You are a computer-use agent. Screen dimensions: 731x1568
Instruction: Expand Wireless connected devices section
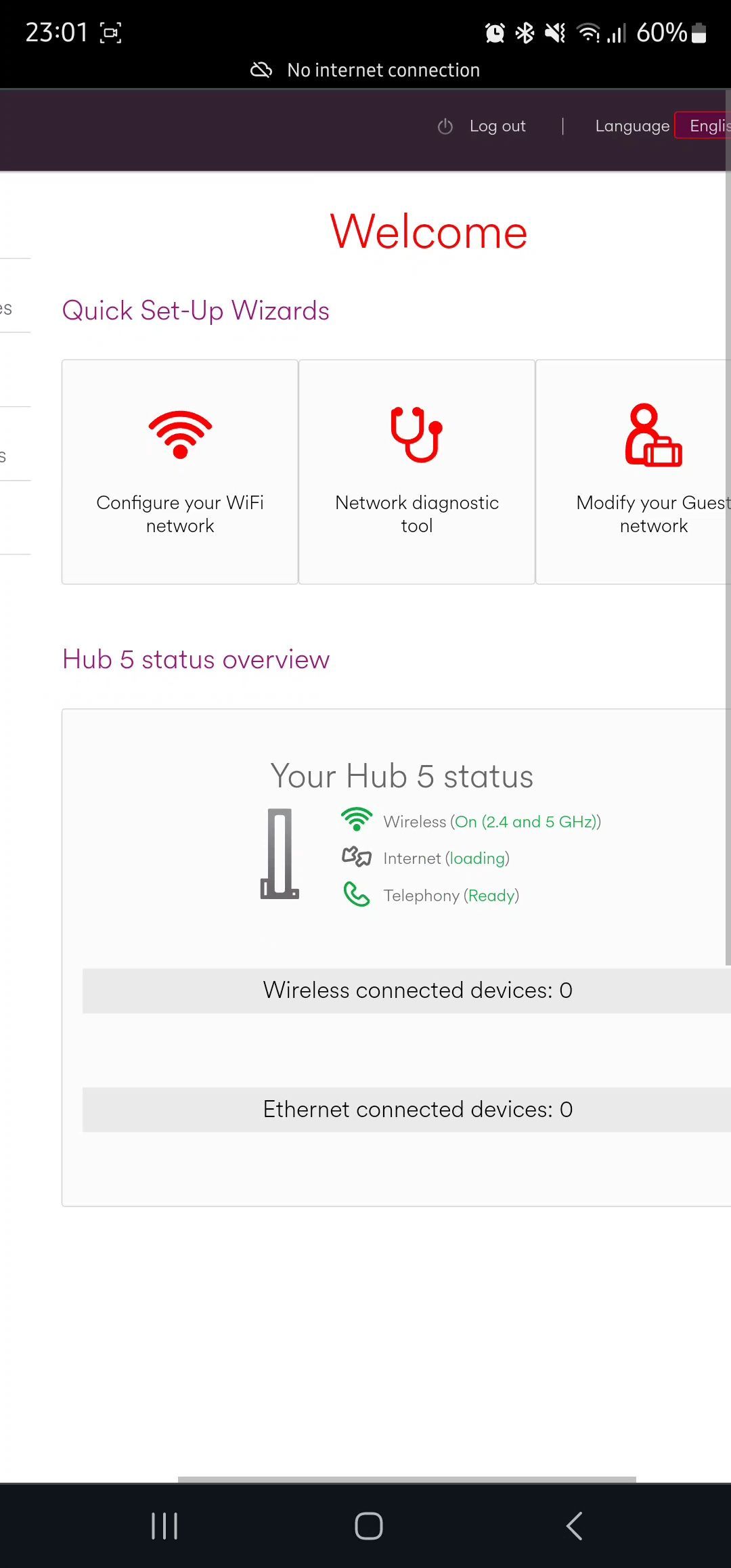(x=407, y=990)
